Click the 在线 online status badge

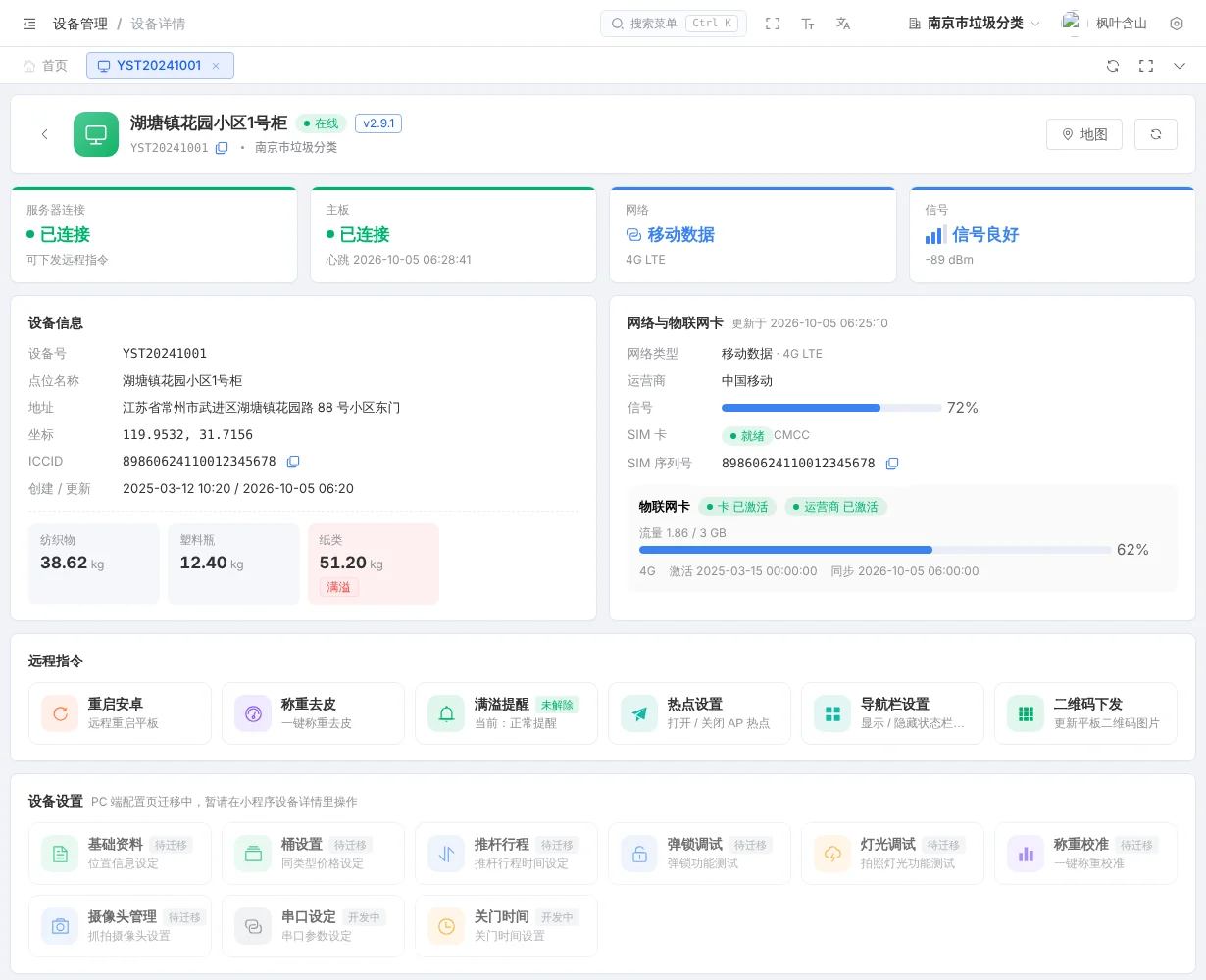[x=321, y=123]
